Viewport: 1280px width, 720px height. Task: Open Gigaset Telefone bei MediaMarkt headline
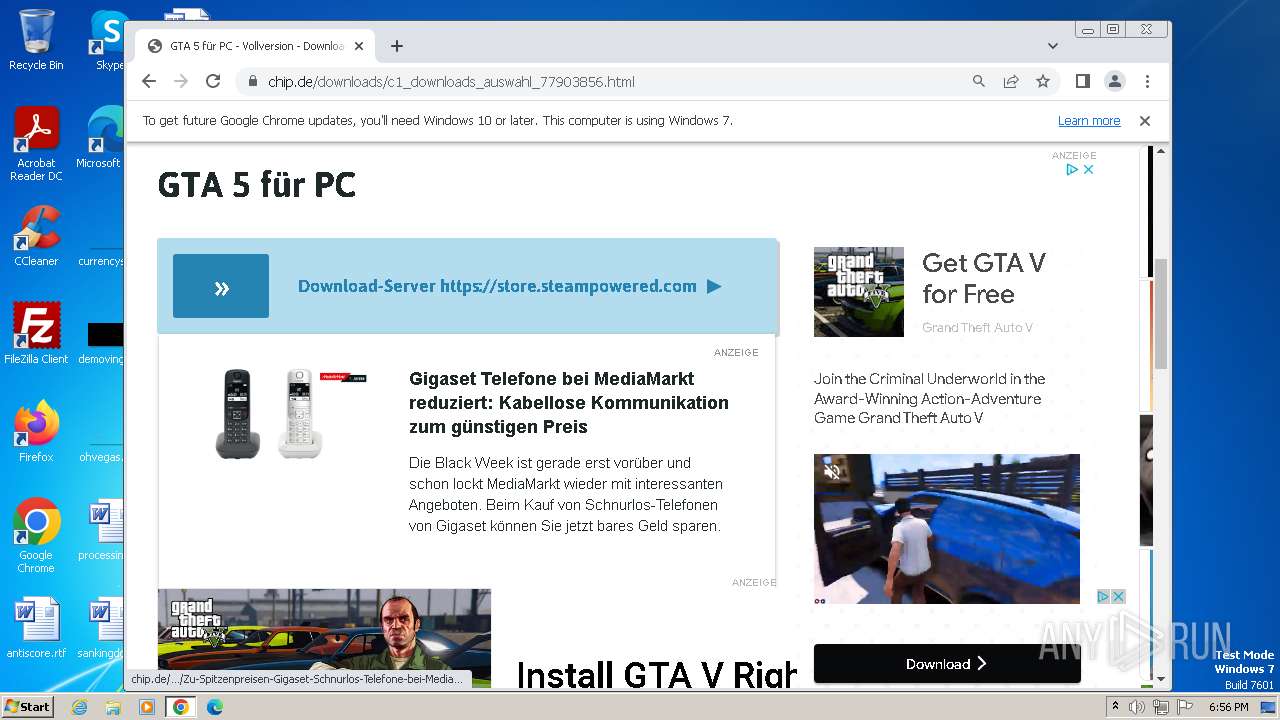tap(569, 403)
